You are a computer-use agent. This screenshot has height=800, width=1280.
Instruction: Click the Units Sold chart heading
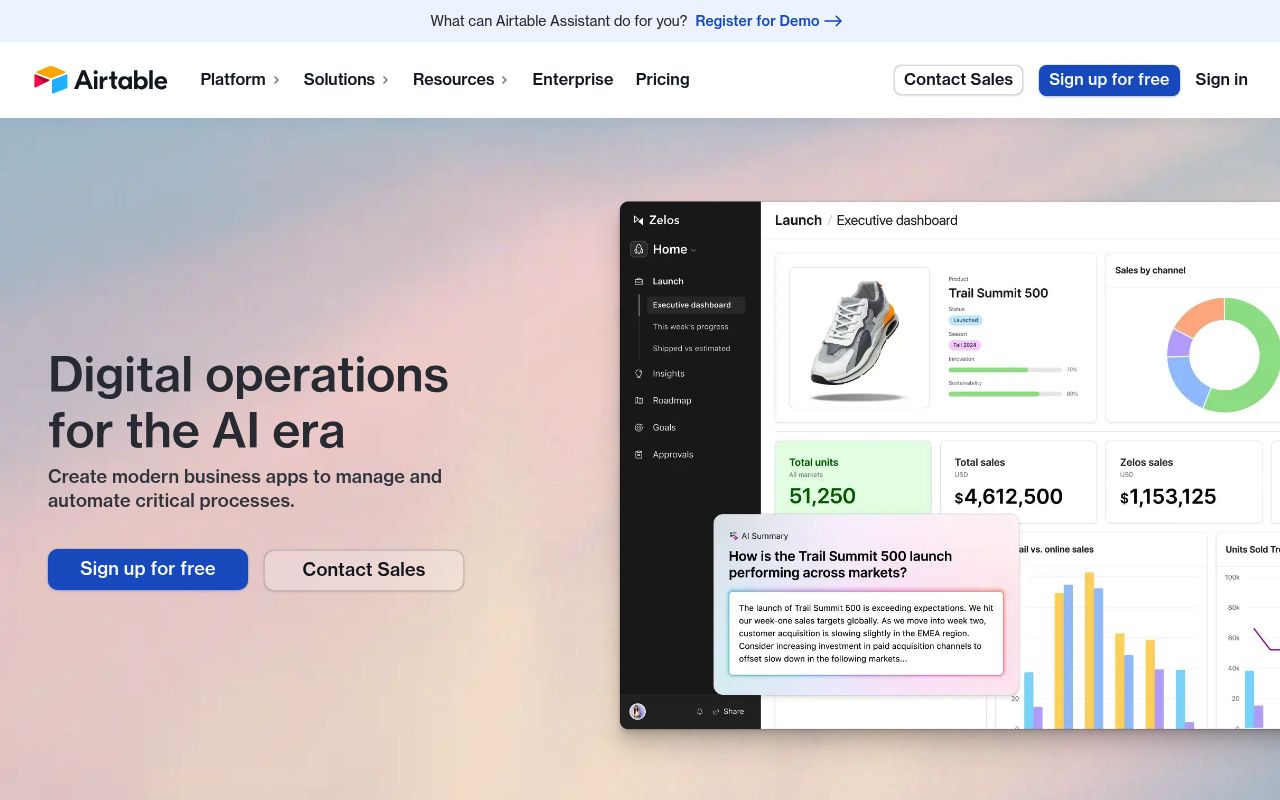tap(1252, 549)
